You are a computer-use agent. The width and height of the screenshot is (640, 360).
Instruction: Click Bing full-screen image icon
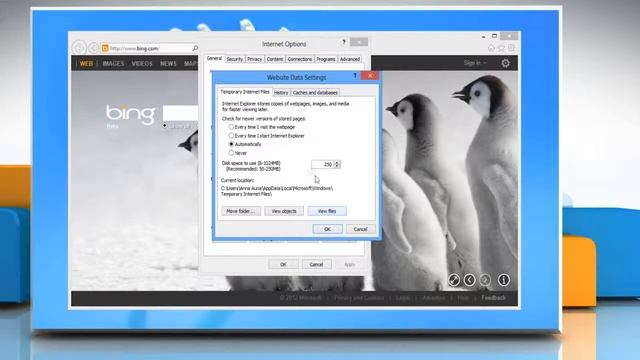point(454,280)
